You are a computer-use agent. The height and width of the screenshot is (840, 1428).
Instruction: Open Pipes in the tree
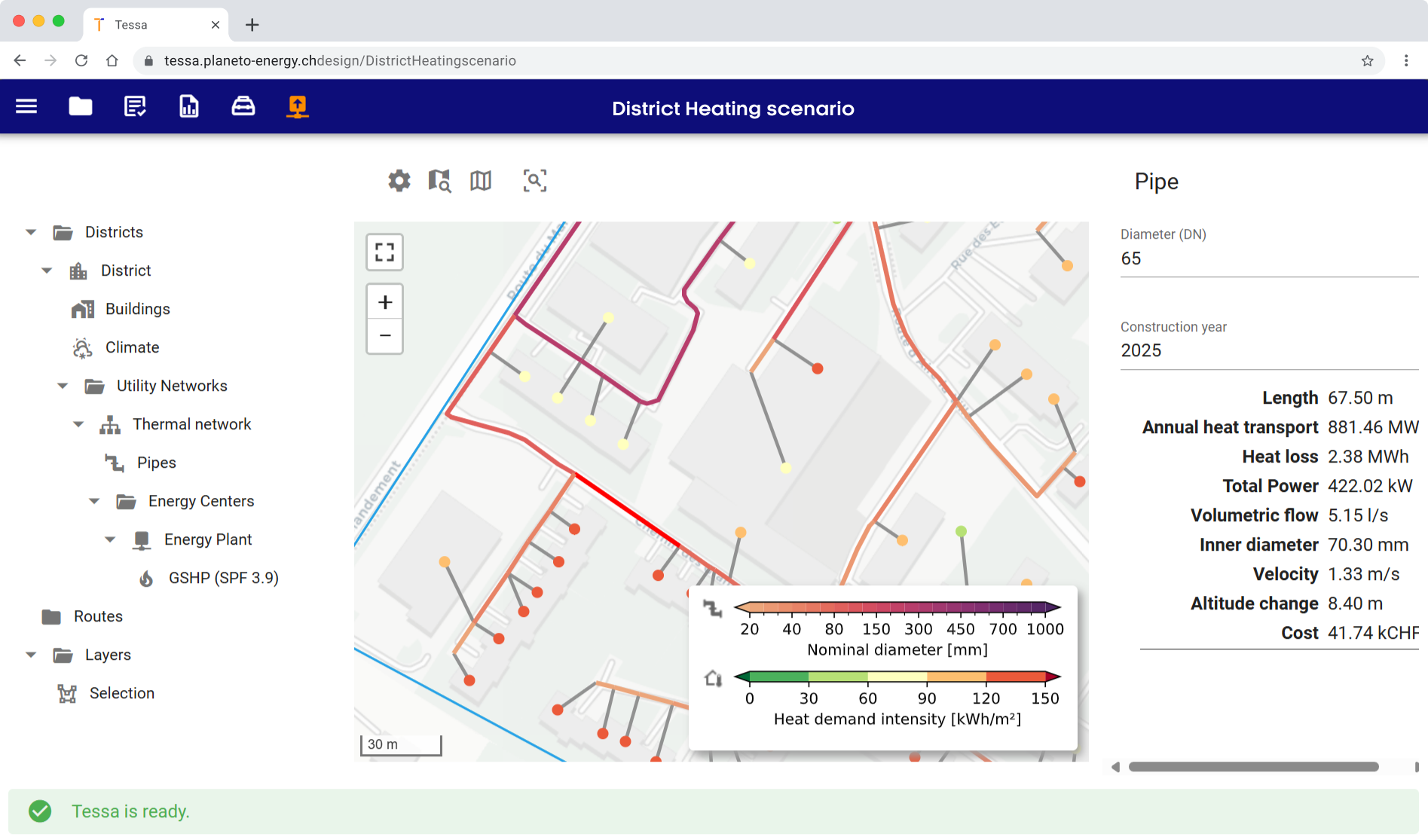click(x=157, y=463)
